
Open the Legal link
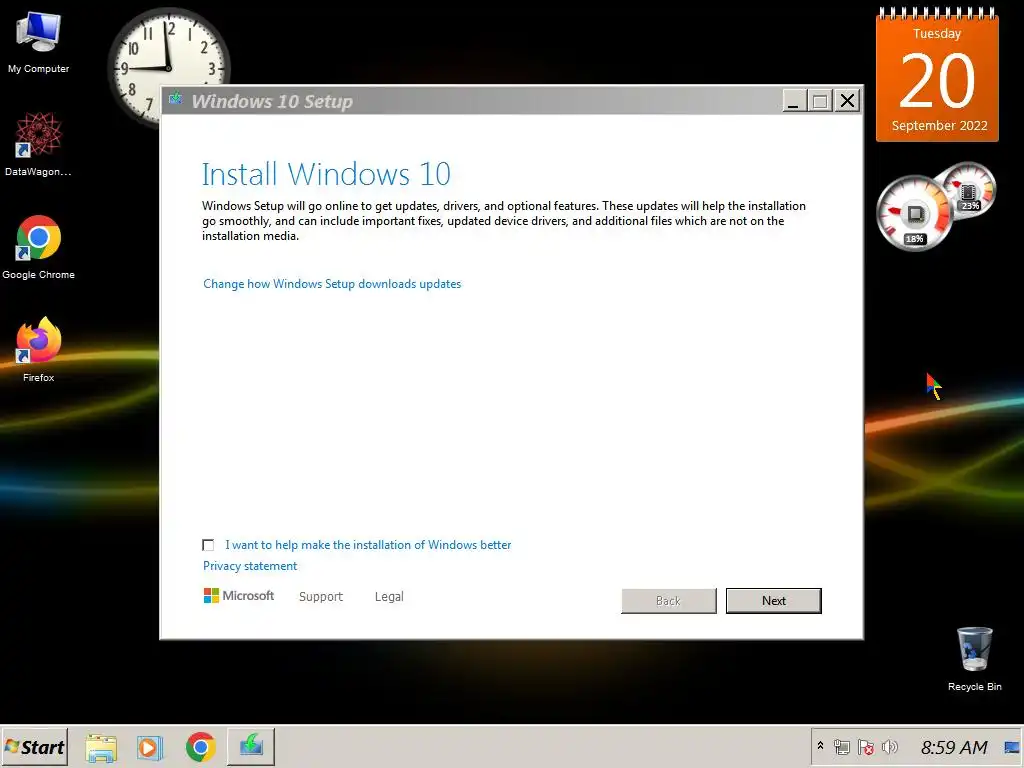[x=389, y=596]
